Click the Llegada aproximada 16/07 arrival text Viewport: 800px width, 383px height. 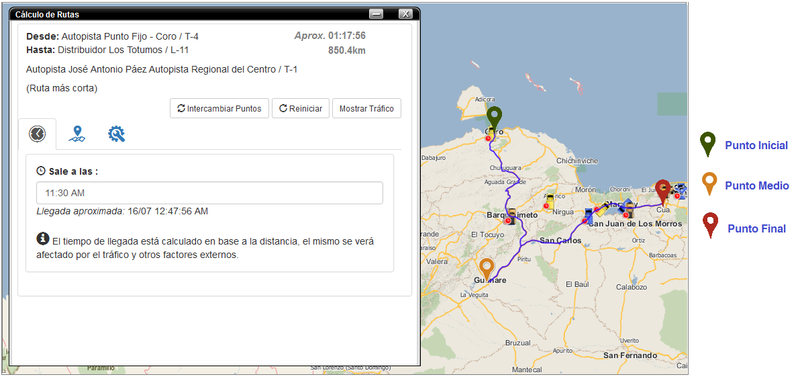tap(122, 211)
